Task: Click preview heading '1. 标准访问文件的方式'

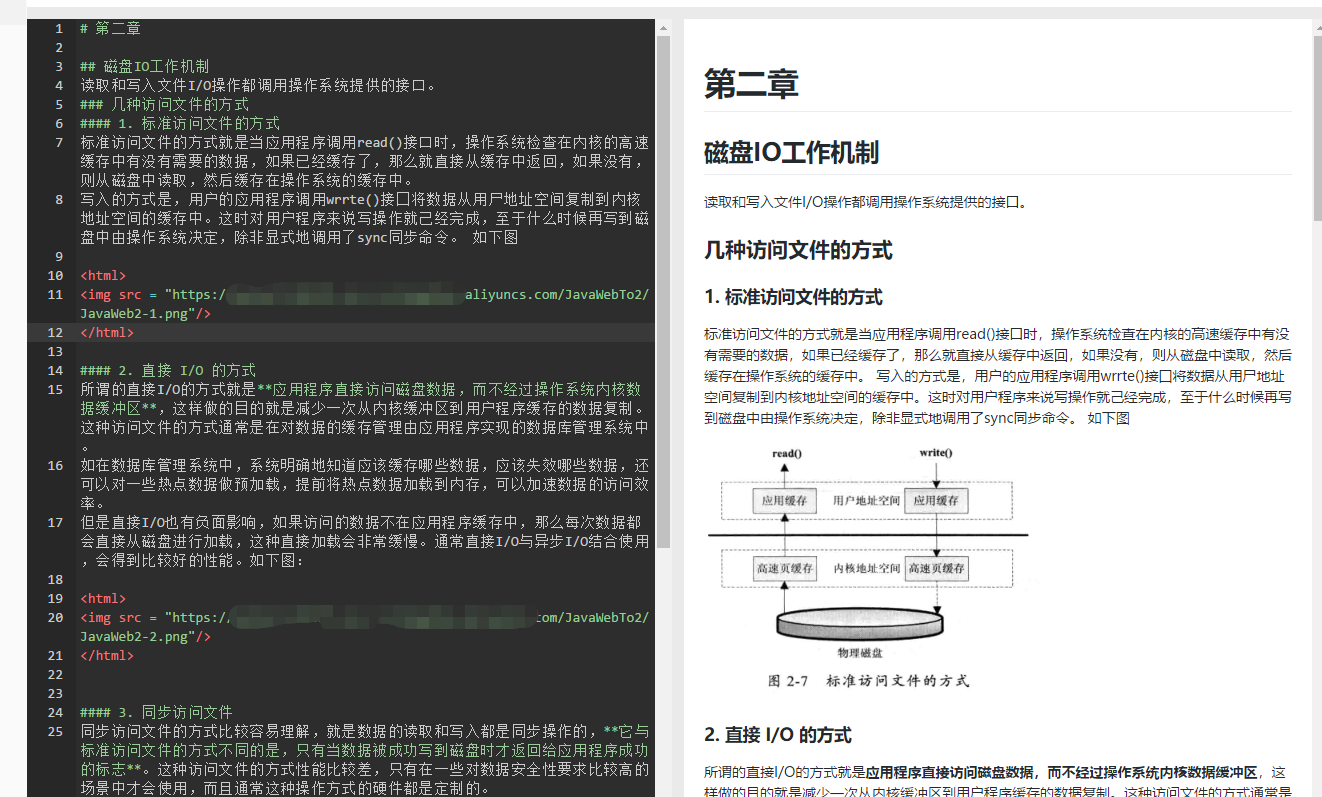Action: click(x=793, y=297)
